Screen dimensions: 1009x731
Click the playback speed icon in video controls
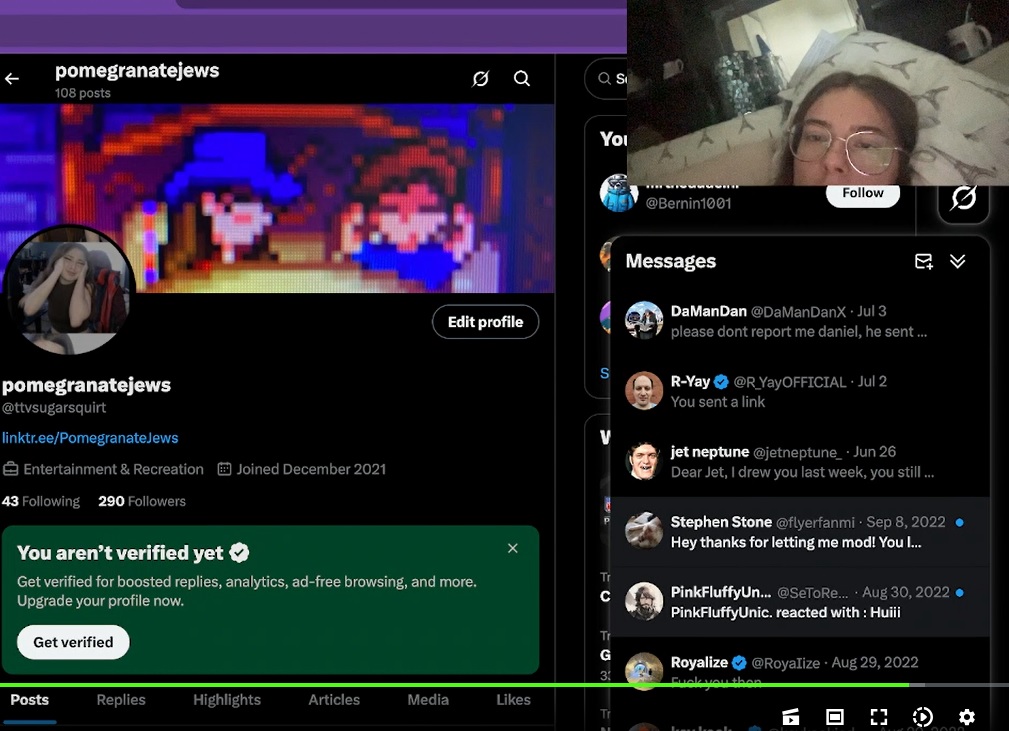point(923,717)
